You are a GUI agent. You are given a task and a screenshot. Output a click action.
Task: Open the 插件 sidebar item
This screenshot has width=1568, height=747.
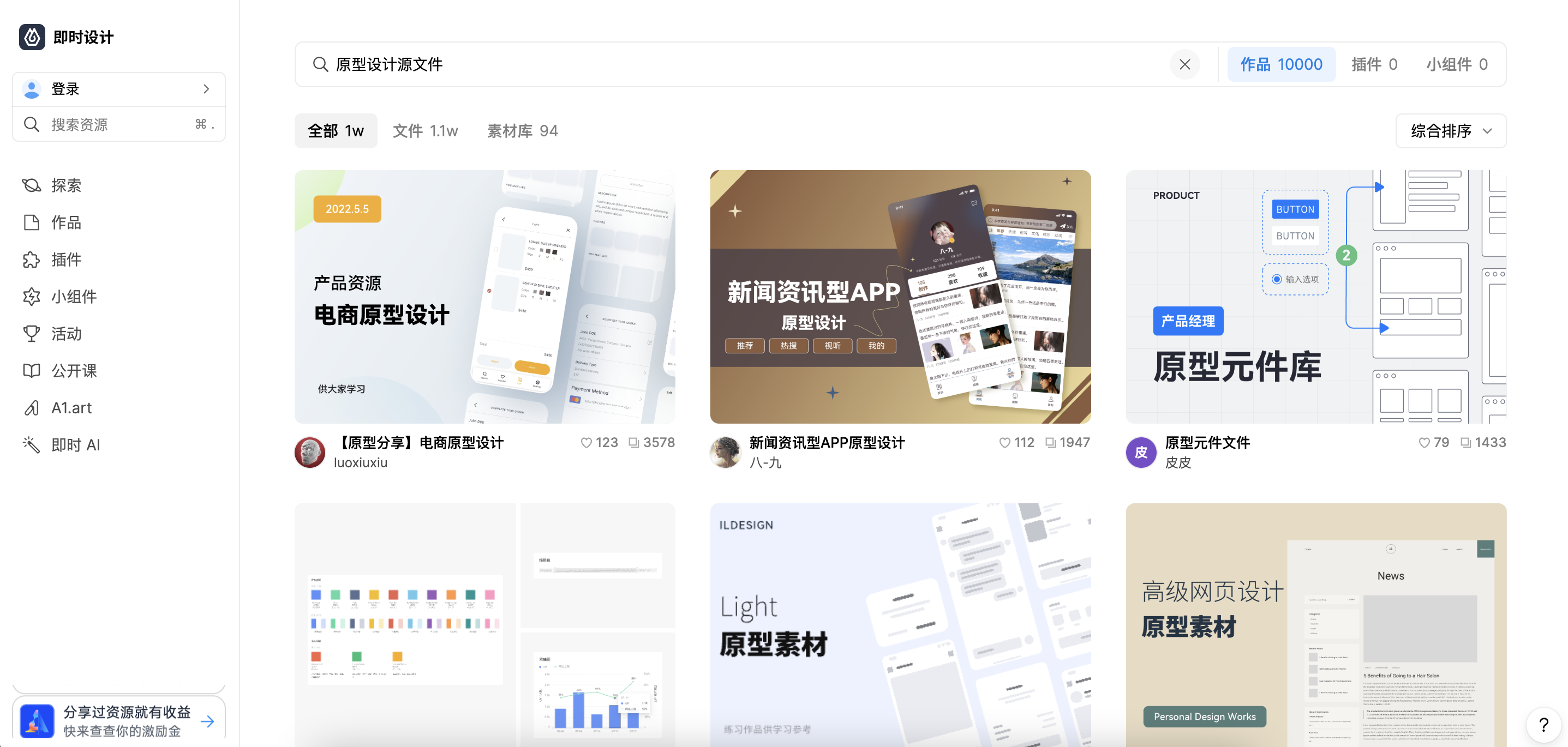(x=67, y=259)
